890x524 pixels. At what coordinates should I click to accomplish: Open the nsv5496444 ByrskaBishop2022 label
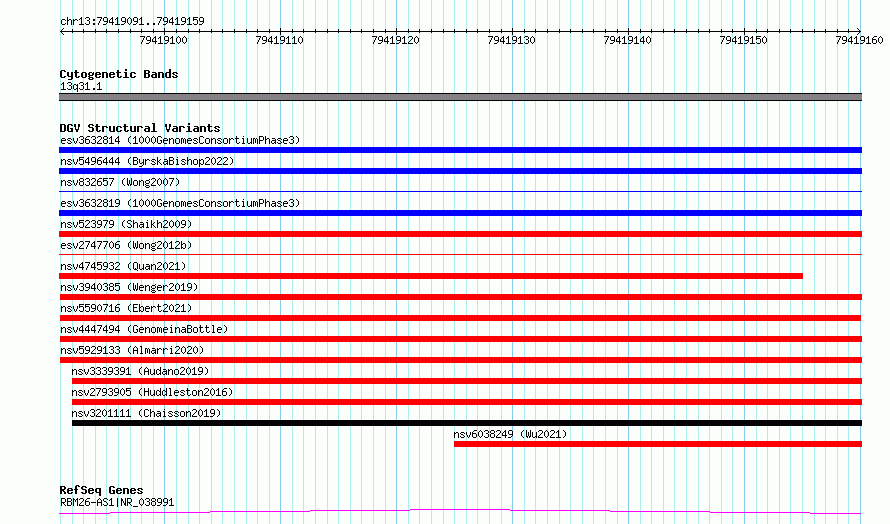(147, 161)
